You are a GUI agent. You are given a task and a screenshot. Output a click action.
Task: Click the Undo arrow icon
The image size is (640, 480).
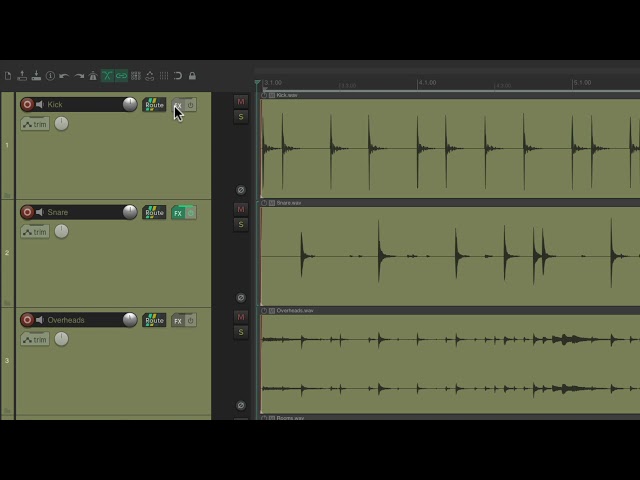coord(64,76)
